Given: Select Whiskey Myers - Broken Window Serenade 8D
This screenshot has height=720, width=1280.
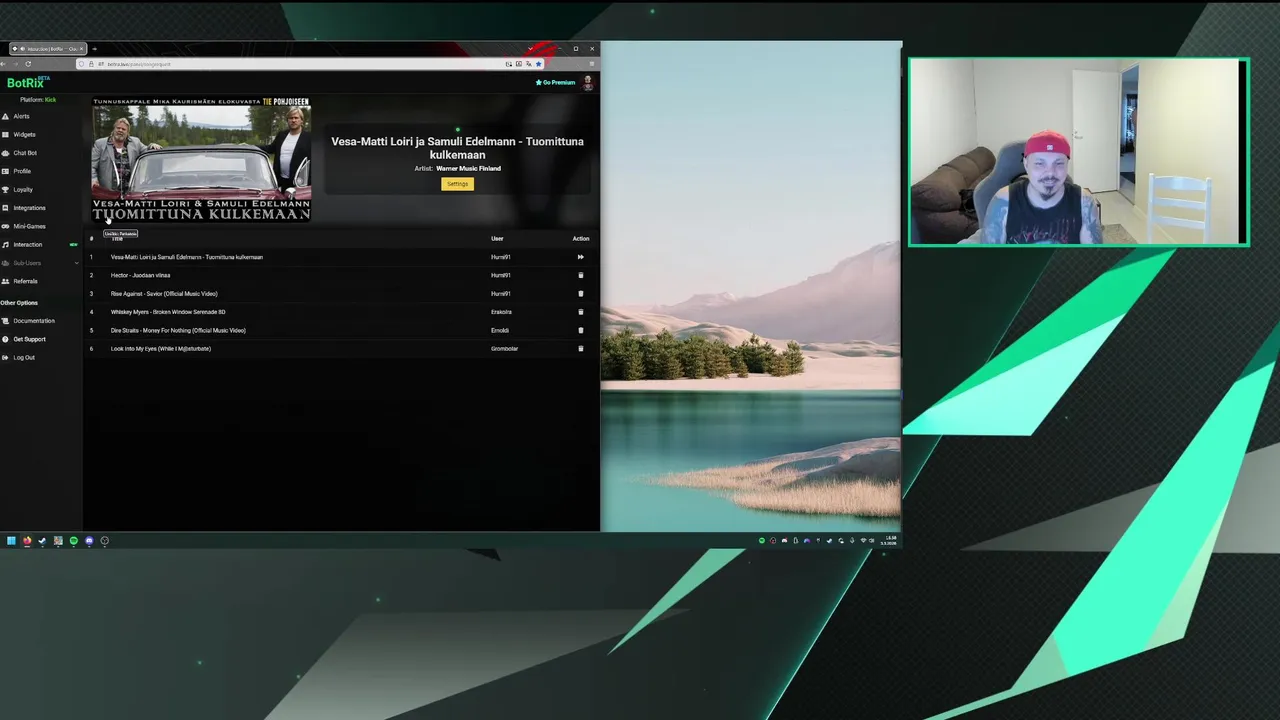Looking at the screenshot, I should 168,312.
